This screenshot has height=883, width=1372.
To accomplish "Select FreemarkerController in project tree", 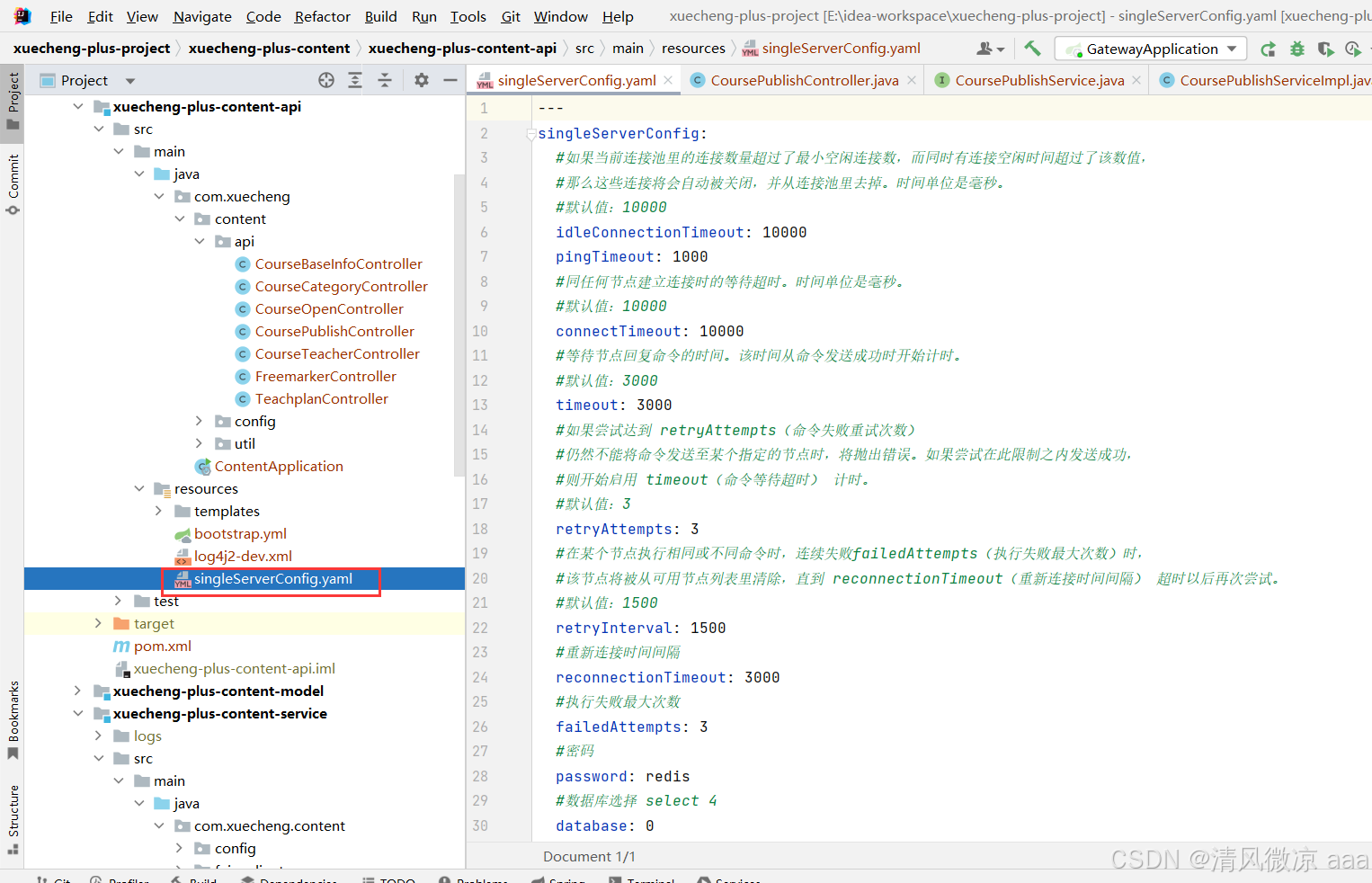I will [x=325, y=376].
